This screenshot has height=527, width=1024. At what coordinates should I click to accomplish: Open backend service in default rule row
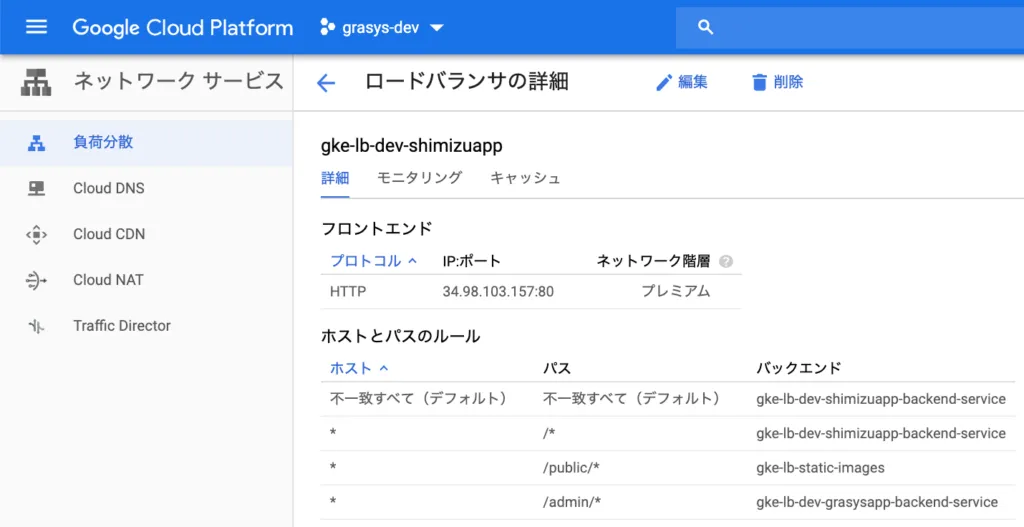[x=881, y=399]
